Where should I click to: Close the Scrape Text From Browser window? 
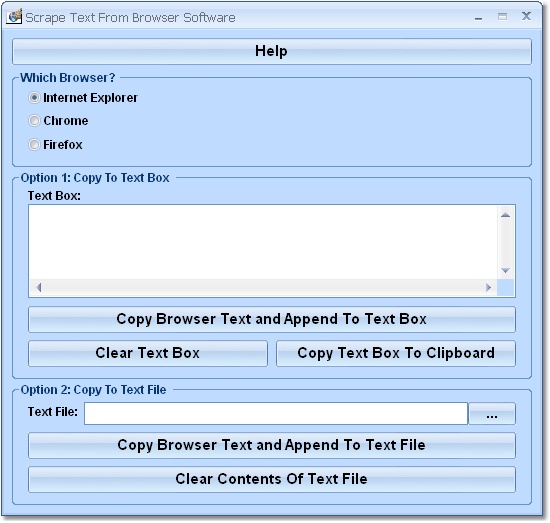(x=526, y=16)
